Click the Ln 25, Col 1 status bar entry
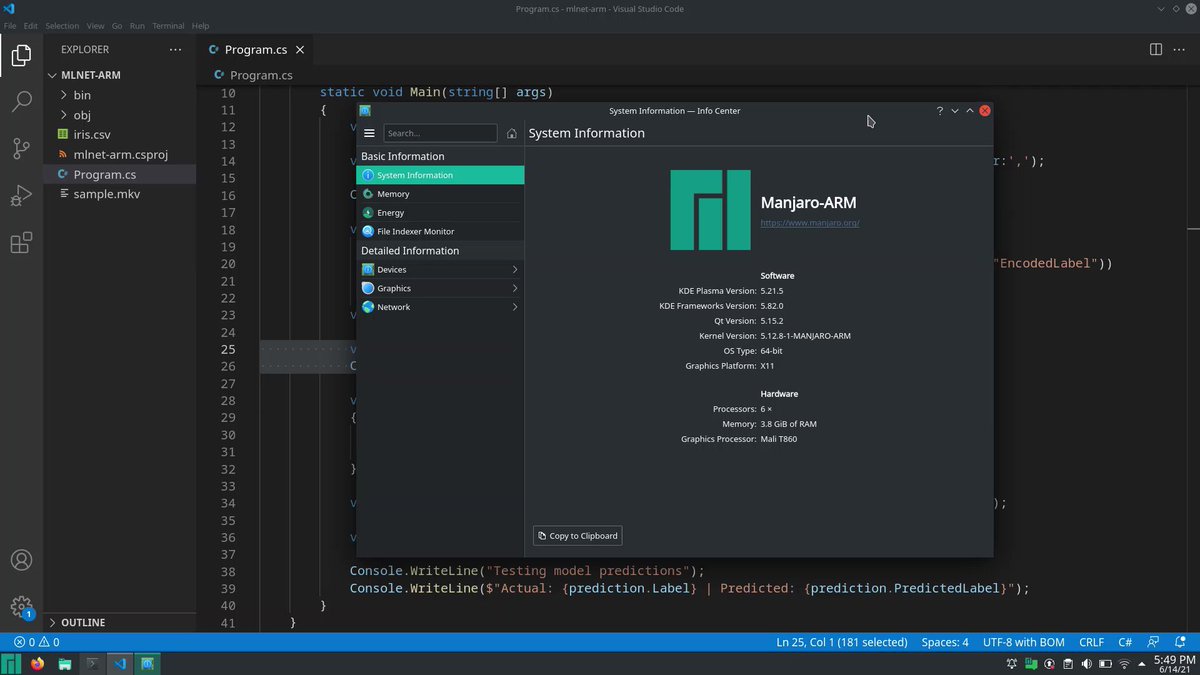The image size is (1200, 675). click(842, 642)
